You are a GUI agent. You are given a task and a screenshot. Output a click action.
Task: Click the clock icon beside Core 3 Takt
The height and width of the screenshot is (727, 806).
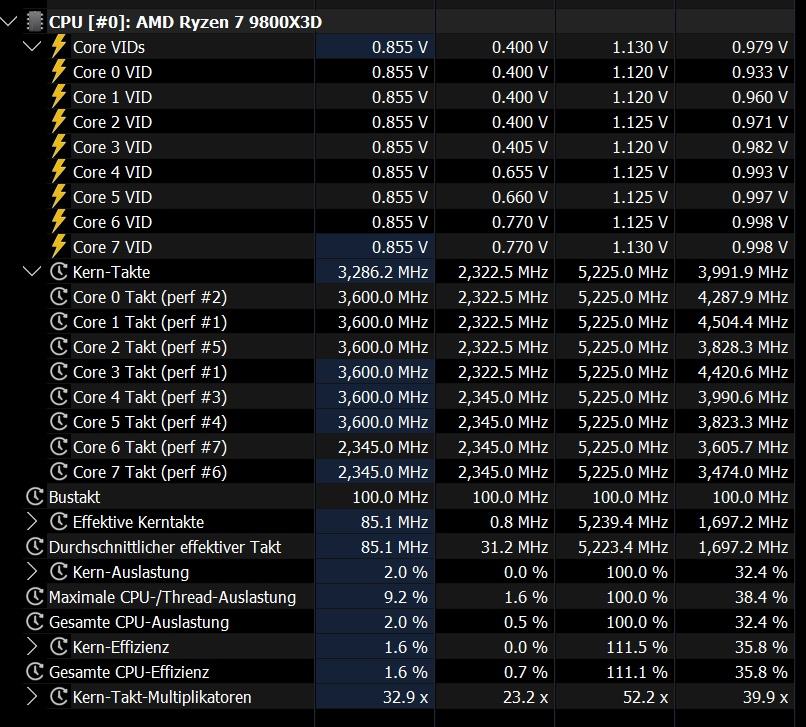pyautogui.click(x=59, y=372)
